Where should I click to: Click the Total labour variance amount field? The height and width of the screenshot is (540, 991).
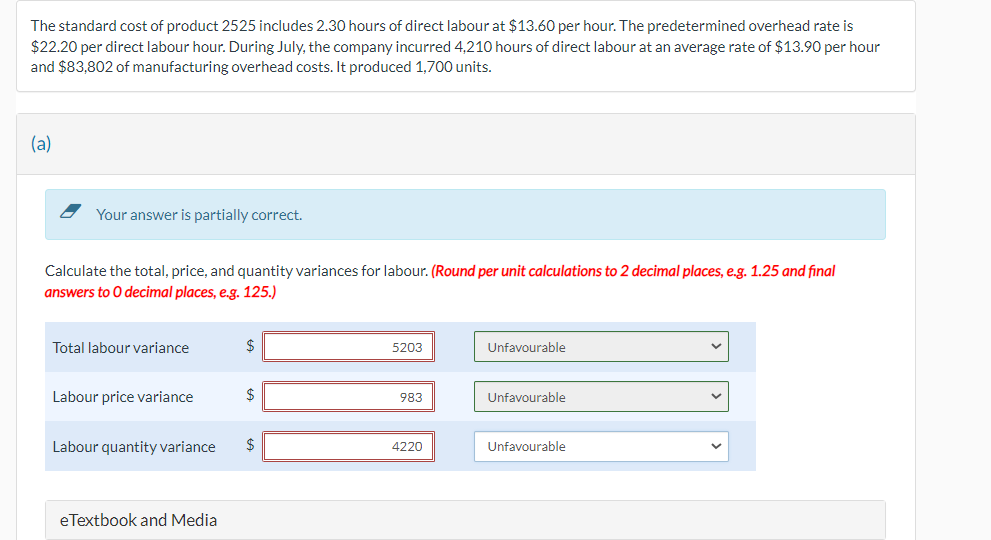[x=348, y=347]
